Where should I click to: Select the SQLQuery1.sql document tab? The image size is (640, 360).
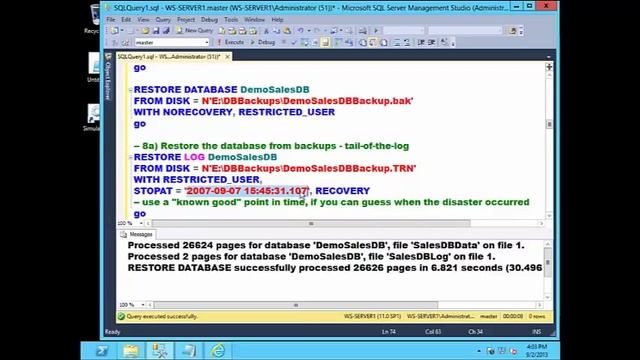(x=169, y=56)
